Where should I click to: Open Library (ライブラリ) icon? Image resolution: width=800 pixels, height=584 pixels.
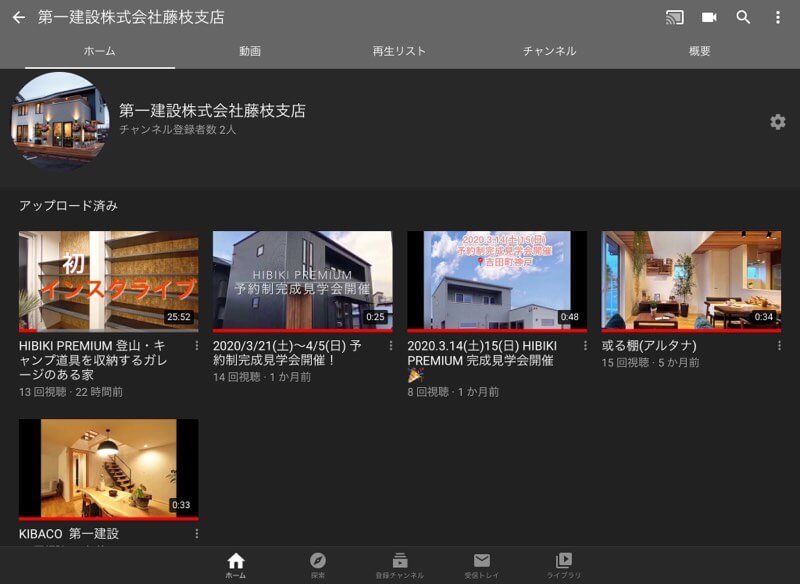[564, 565]
